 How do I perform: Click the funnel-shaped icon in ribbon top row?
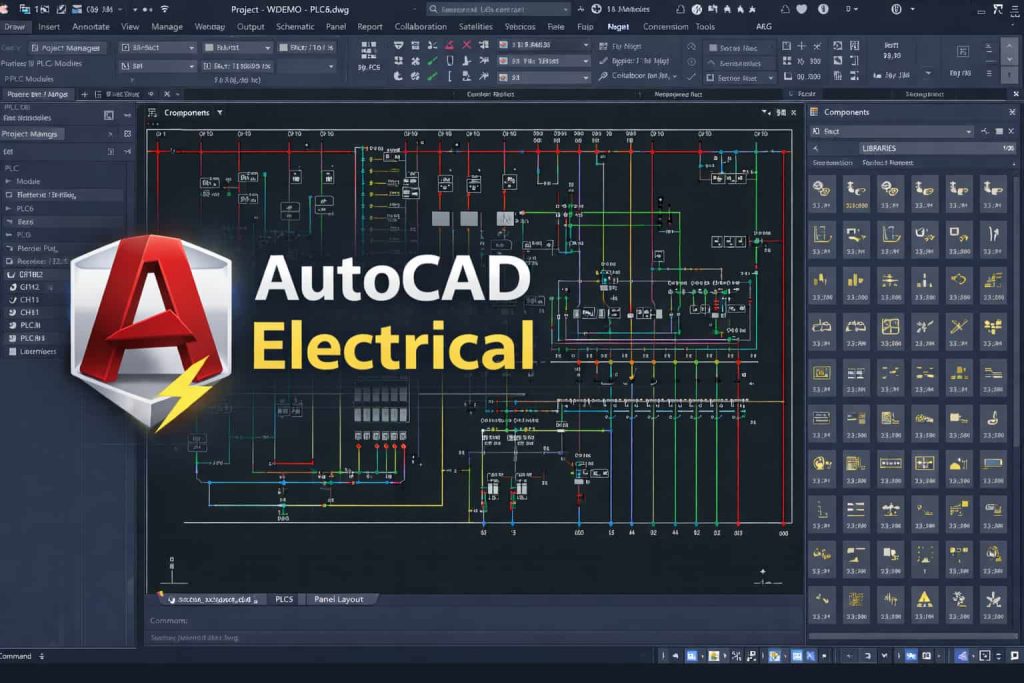pyautogui.click(x=398, y=45)
